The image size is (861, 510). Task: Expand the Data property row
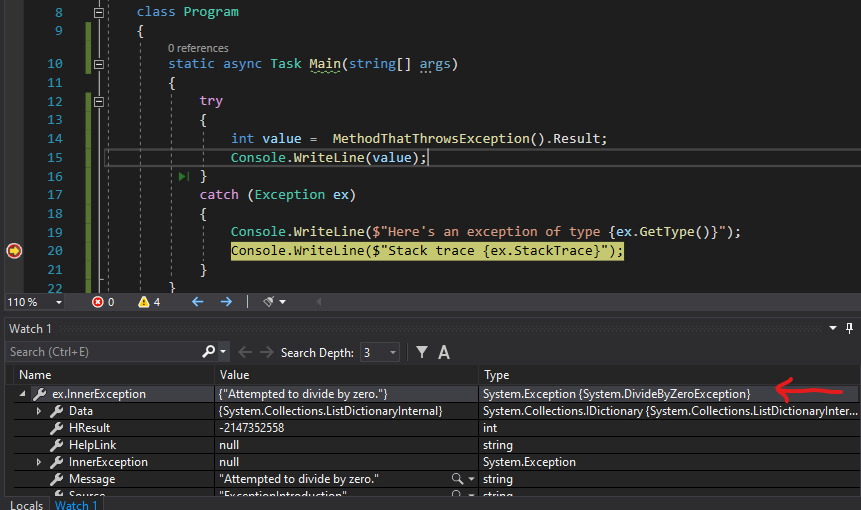(38, 411)
